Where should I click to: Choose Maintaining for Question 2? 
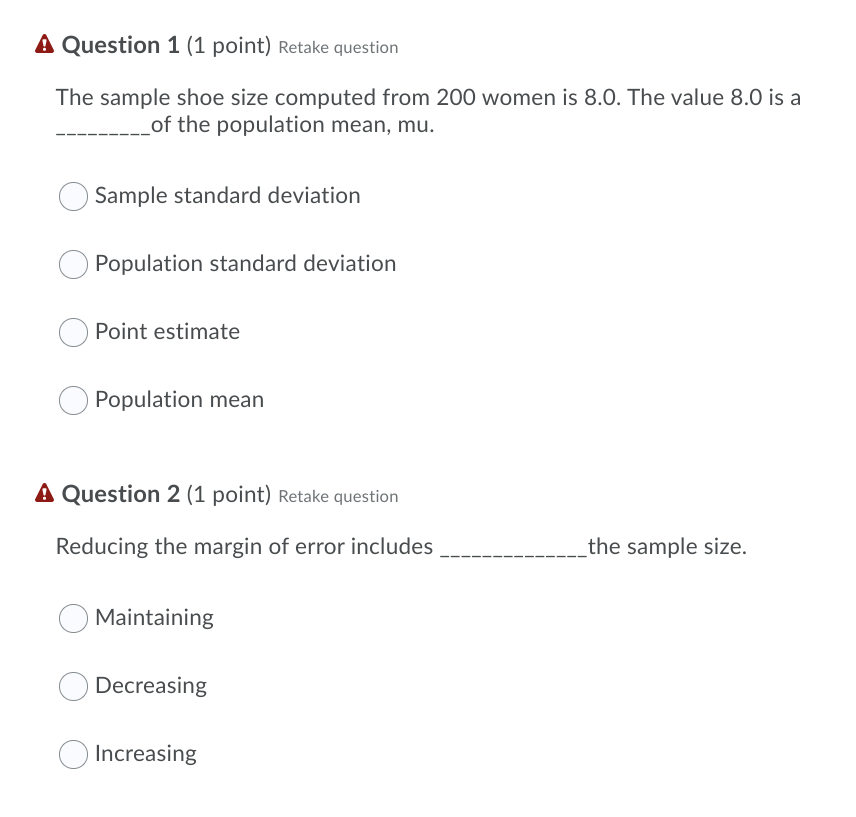coord(72,618)
